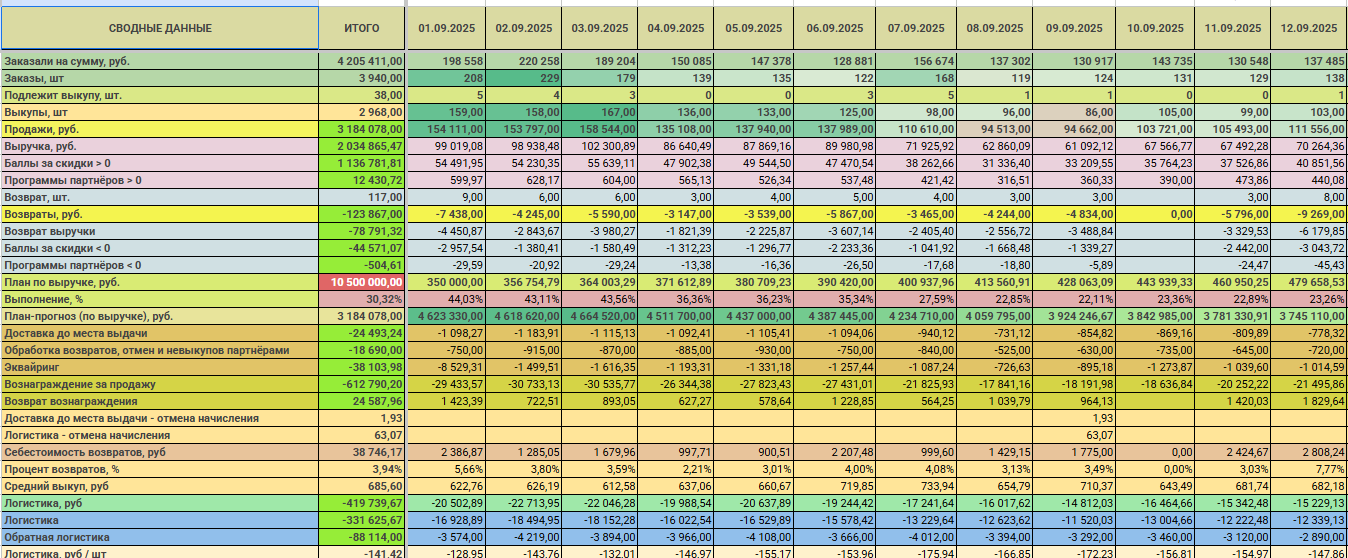Select the Подлежит выкупу, шт. label
This screenshot has height=558, width=1348.
coord(160,95)
